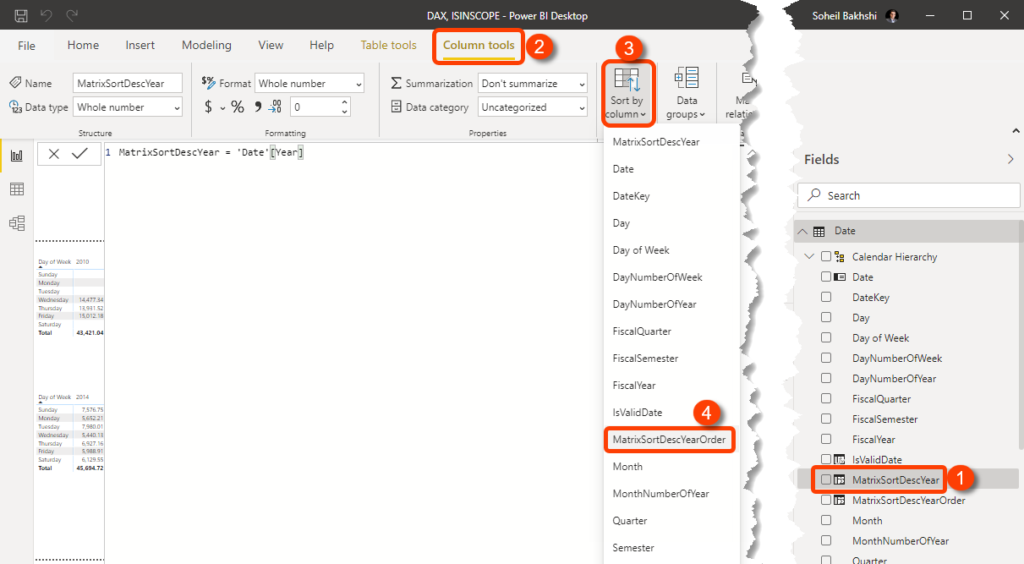Click the Undo arrow in the title bar
This screenshot has height=564, width=1024.
(46, 16)
